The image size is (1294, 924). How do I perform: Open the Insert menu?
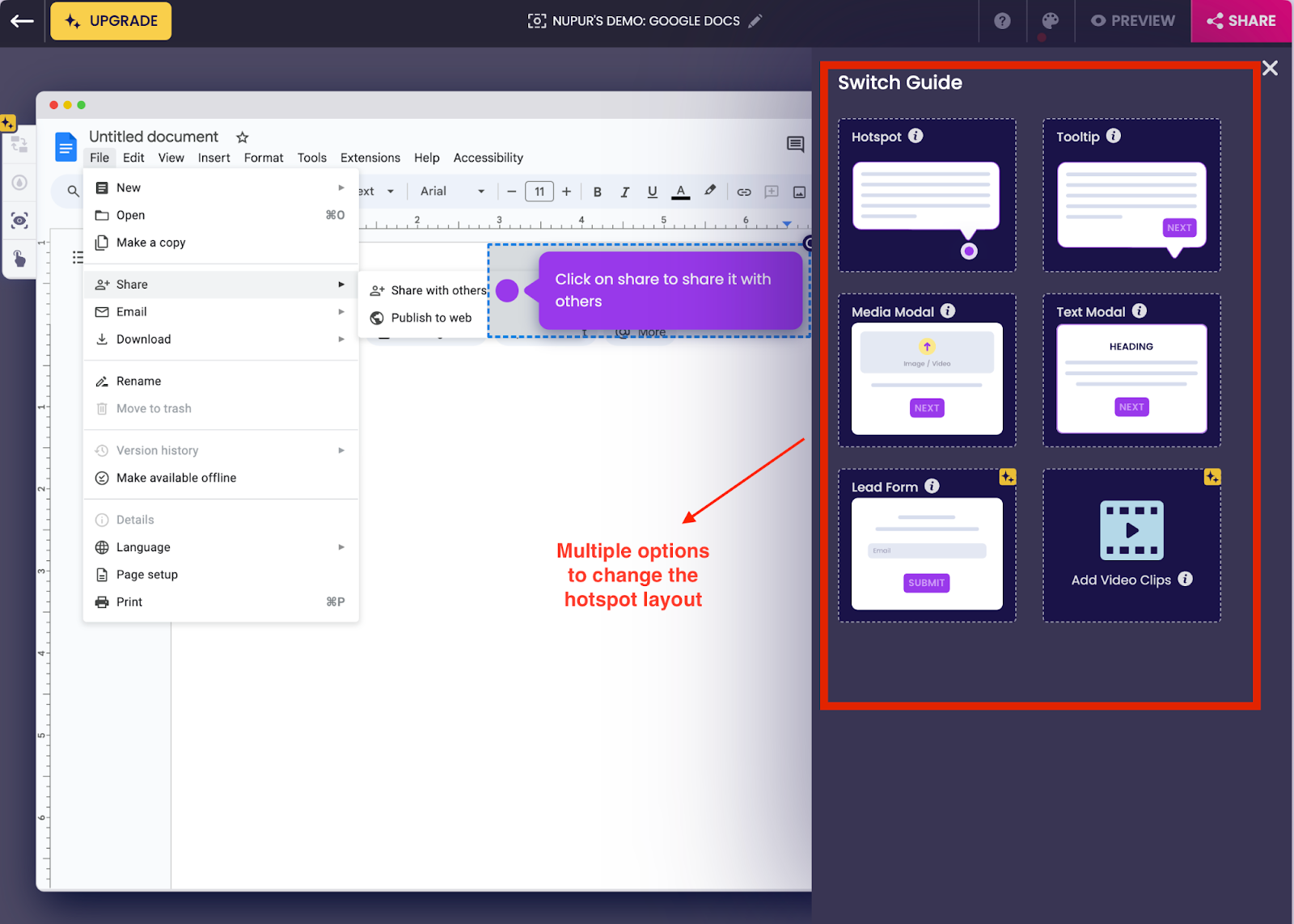[x=214, y=158]
